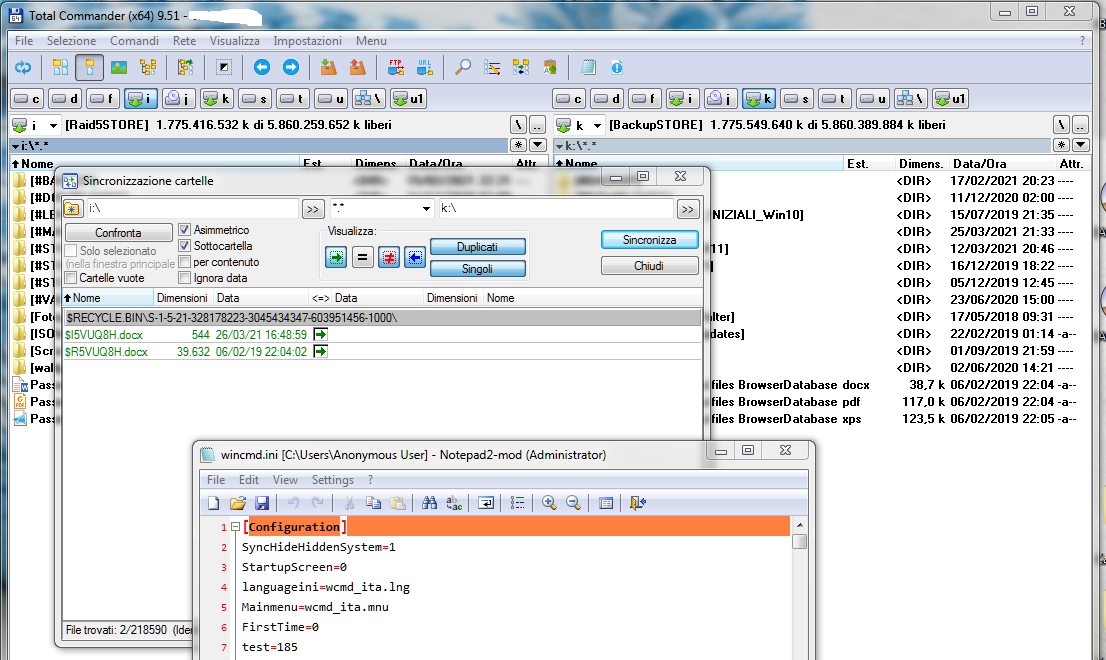Image resolution: width=1106 pixels, height=660 pixels.
Task: Click the copy-right green arrow filter in Visualizza
Action: pyautogui.click(x=336, y=257)
